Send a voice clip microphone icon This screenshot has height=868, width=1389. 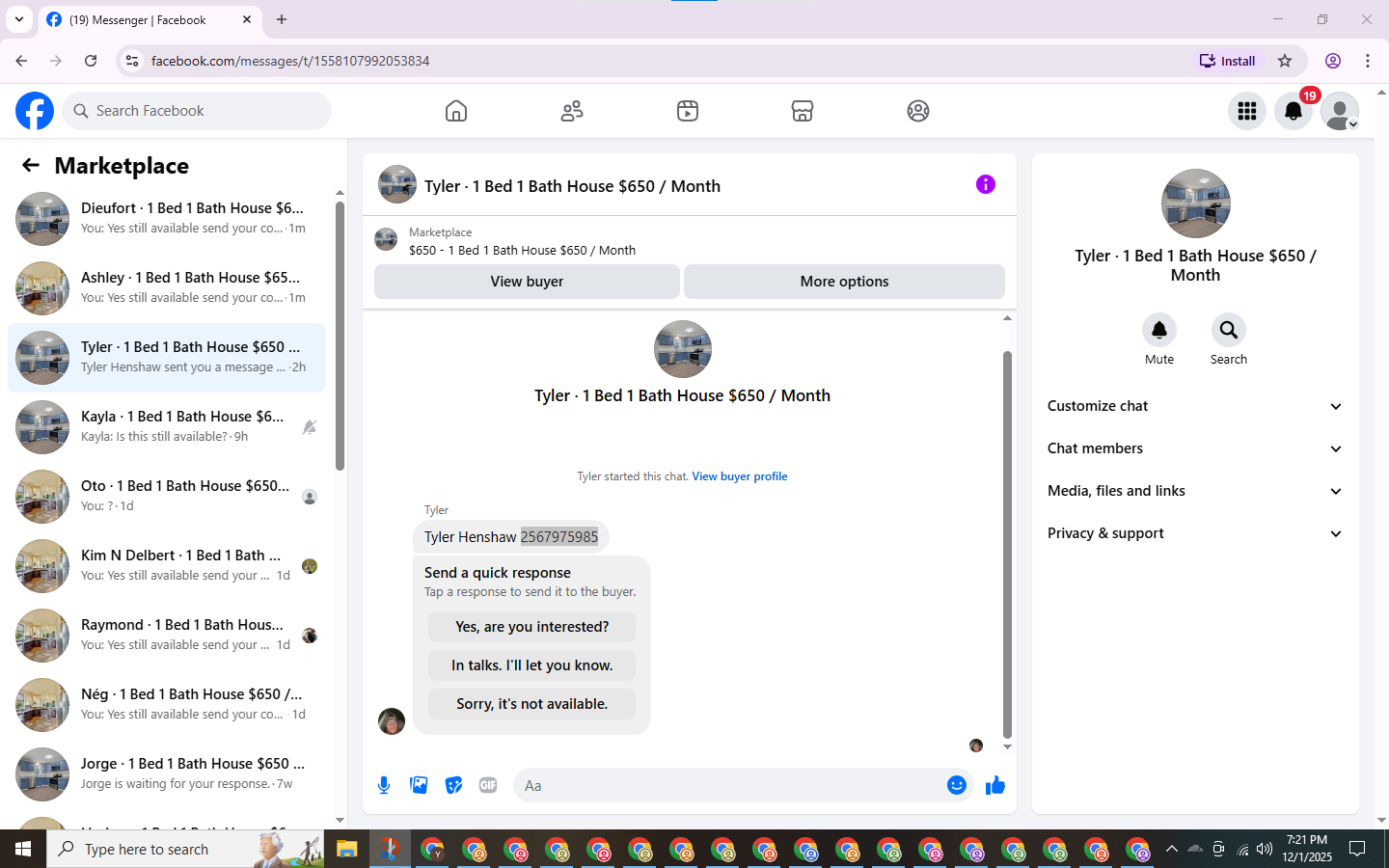pyautogui.click(x=384, y=785)
